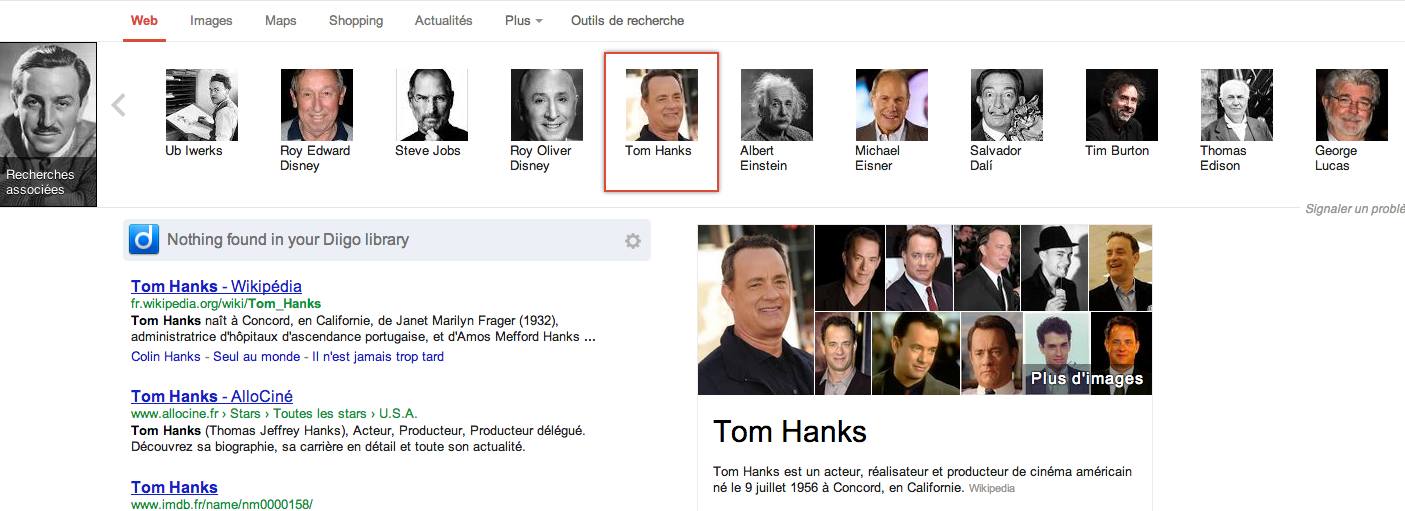Image resolution: width=1405 pixels, height=511 pixels.
Task: Select the George Lucas photo
Action: pos(1352,105)
